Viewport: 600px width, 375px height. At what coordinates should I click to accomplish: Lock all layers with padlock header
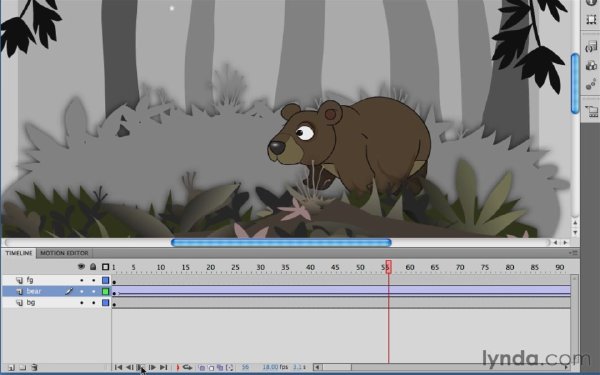tap(93, 267)
